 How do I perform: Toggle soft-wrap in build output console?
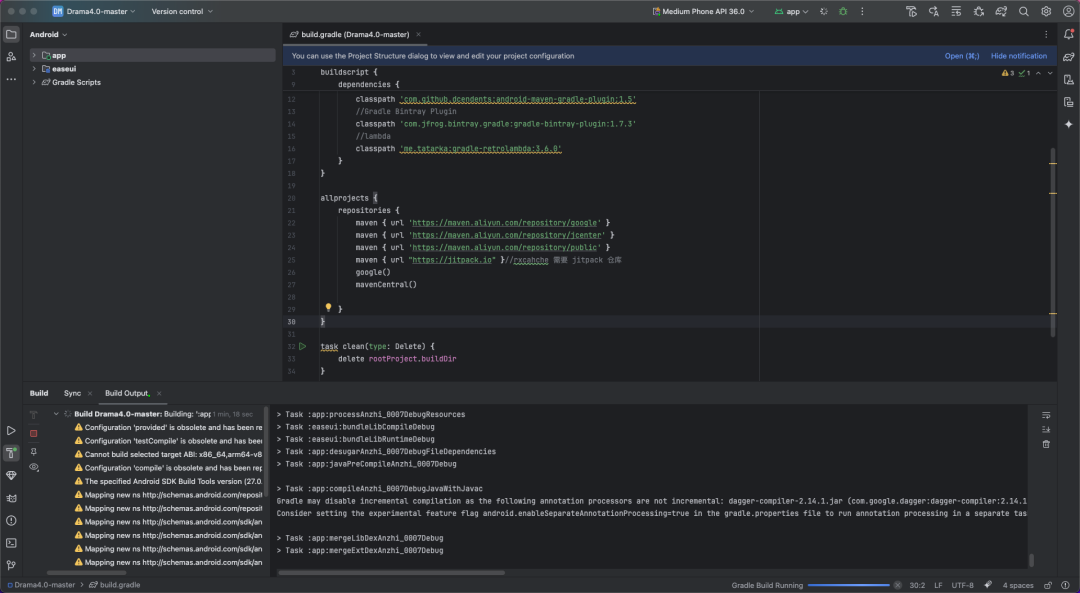(x=1046, y=415)
